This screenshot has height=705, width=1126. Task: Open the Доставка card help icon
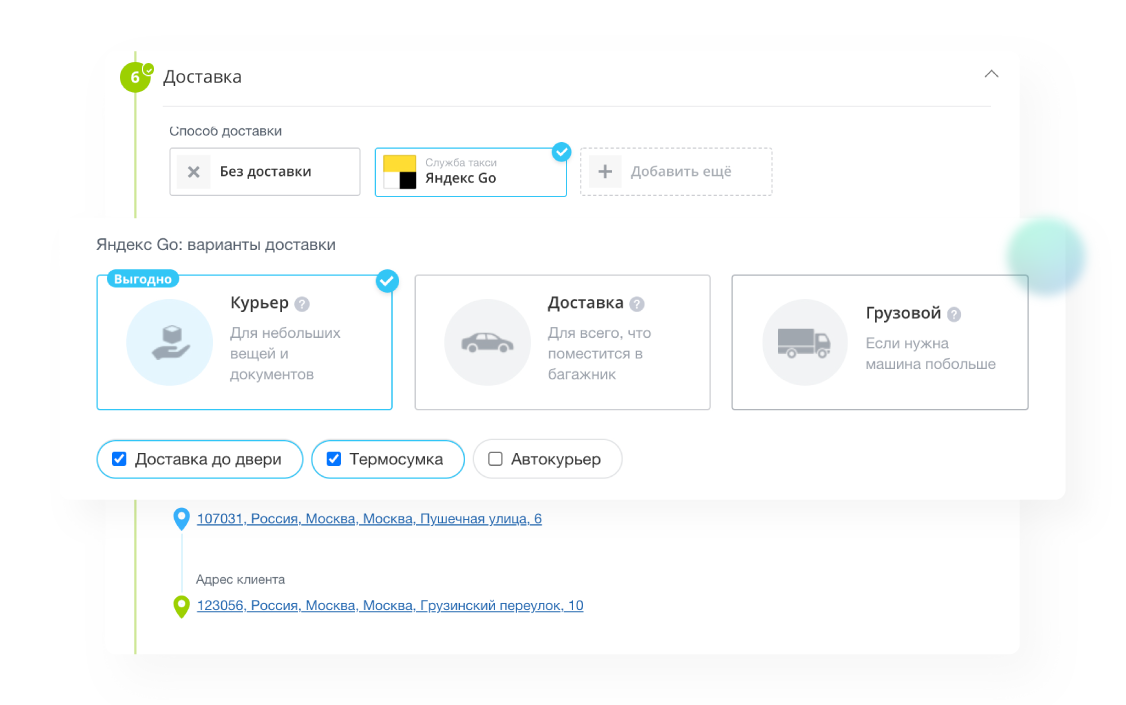(637, 304)
